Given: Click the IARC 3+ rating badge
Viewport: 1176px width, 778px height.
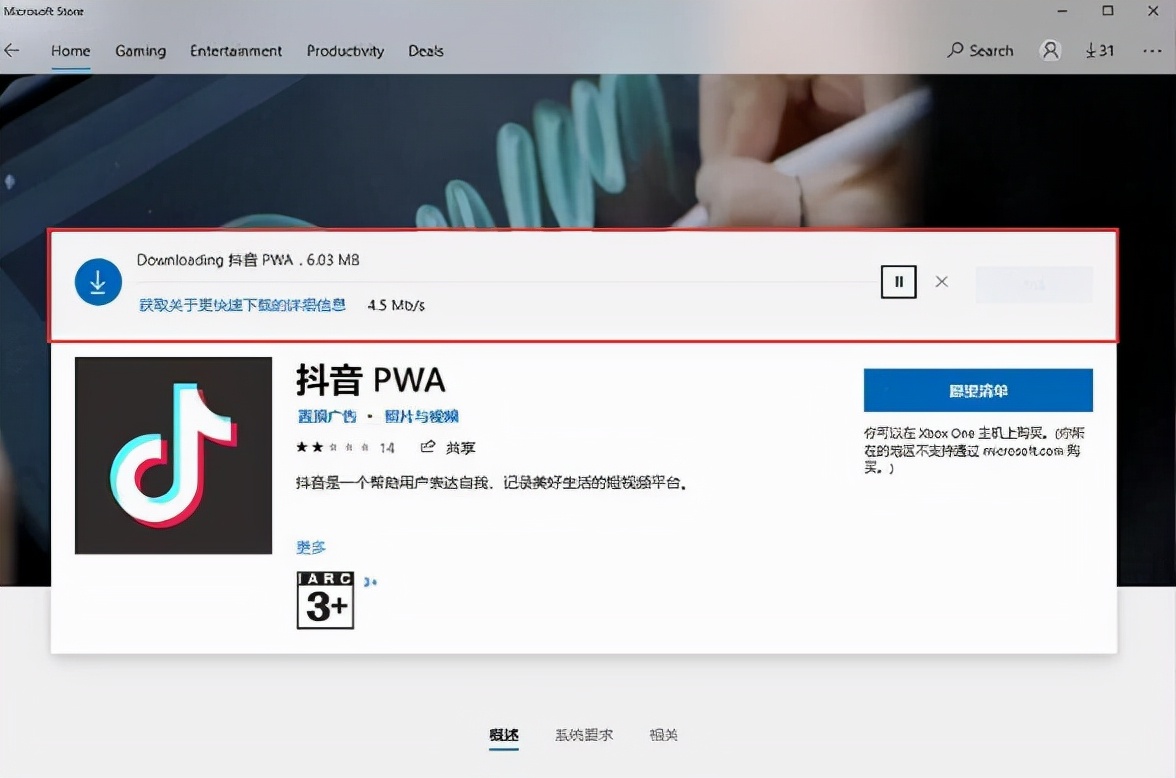Looking at the screenshot, I should [326, 600].
